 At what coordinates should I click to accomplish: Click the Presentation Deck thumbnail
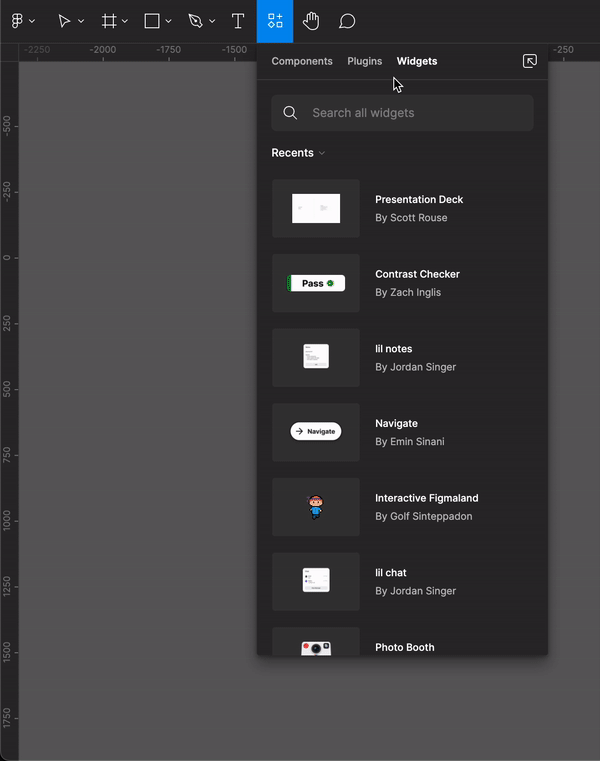[316, 209]
